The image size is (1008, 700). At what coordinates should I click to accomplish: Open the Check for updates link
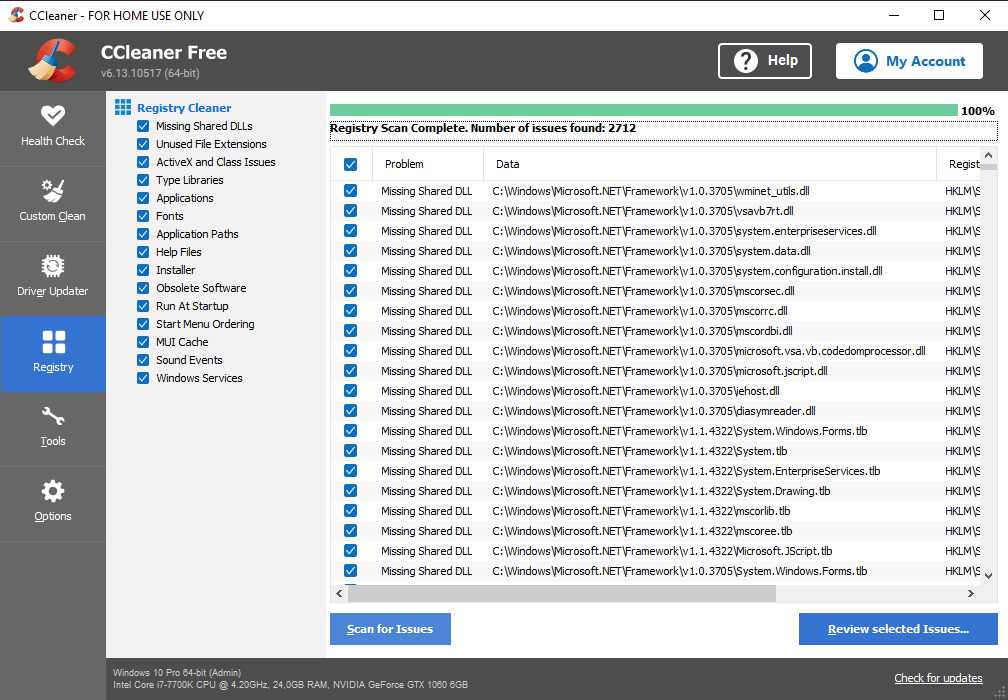pos(938,678)
